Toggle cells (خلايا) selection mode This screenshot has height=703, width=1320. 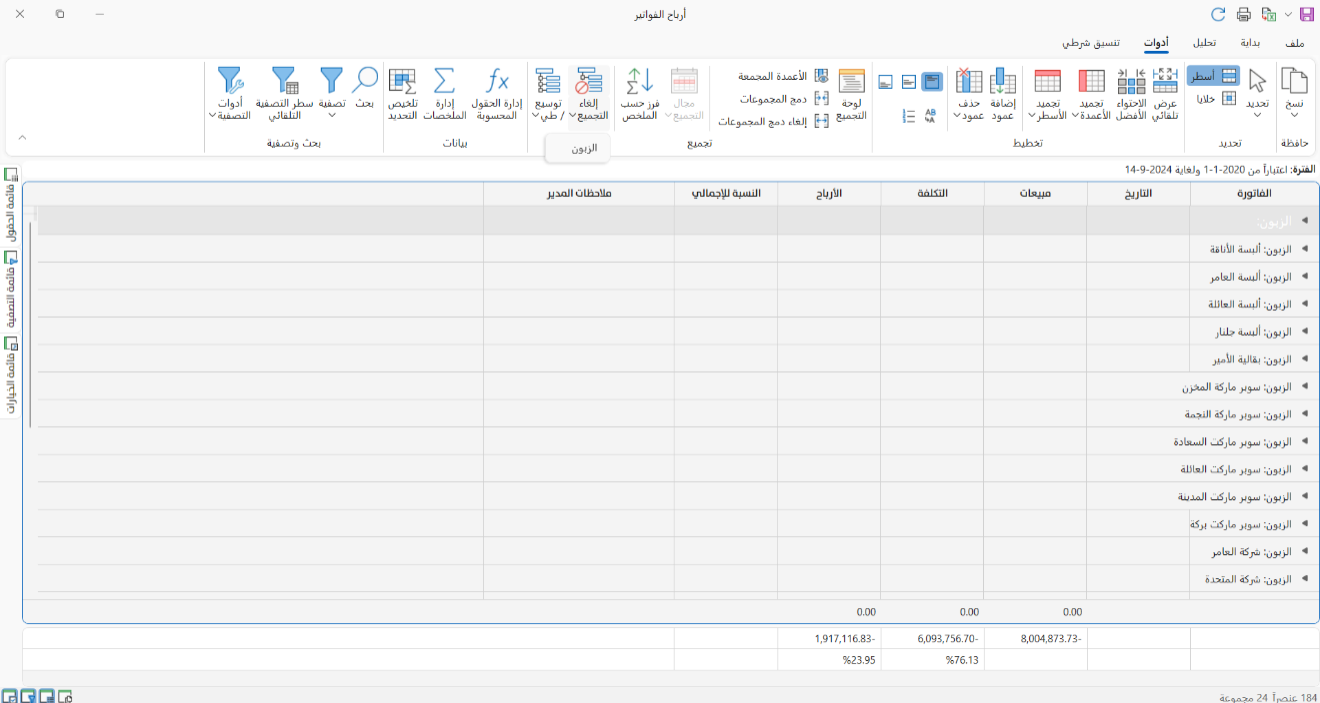[x=1213, y=98]
